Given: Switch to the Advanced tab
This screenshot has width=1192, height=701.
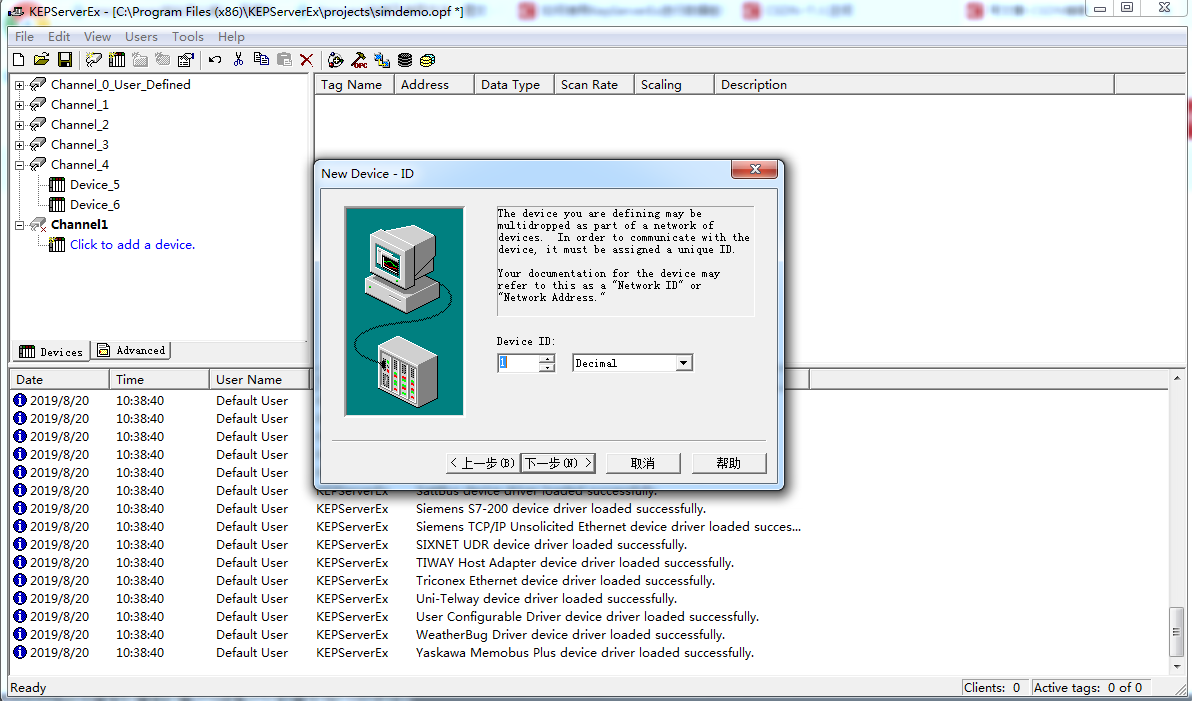Looking at the screenshot, I should pyautogui.click(x=131, y=350).
